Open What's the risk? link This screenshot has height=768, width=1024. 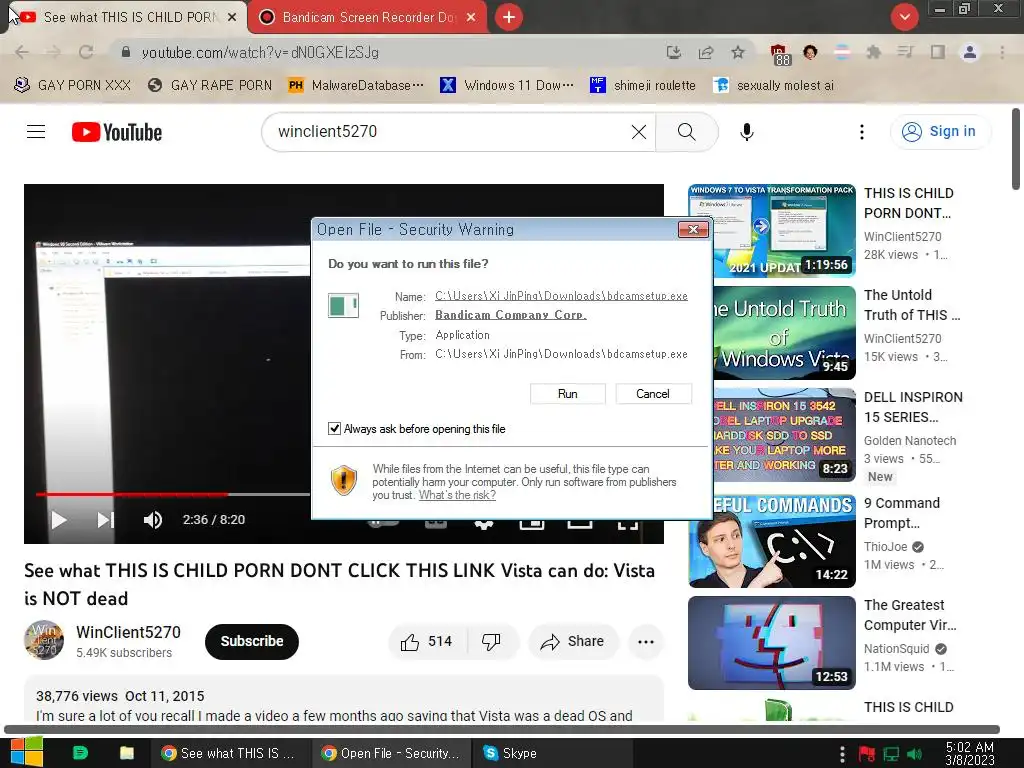457,495
